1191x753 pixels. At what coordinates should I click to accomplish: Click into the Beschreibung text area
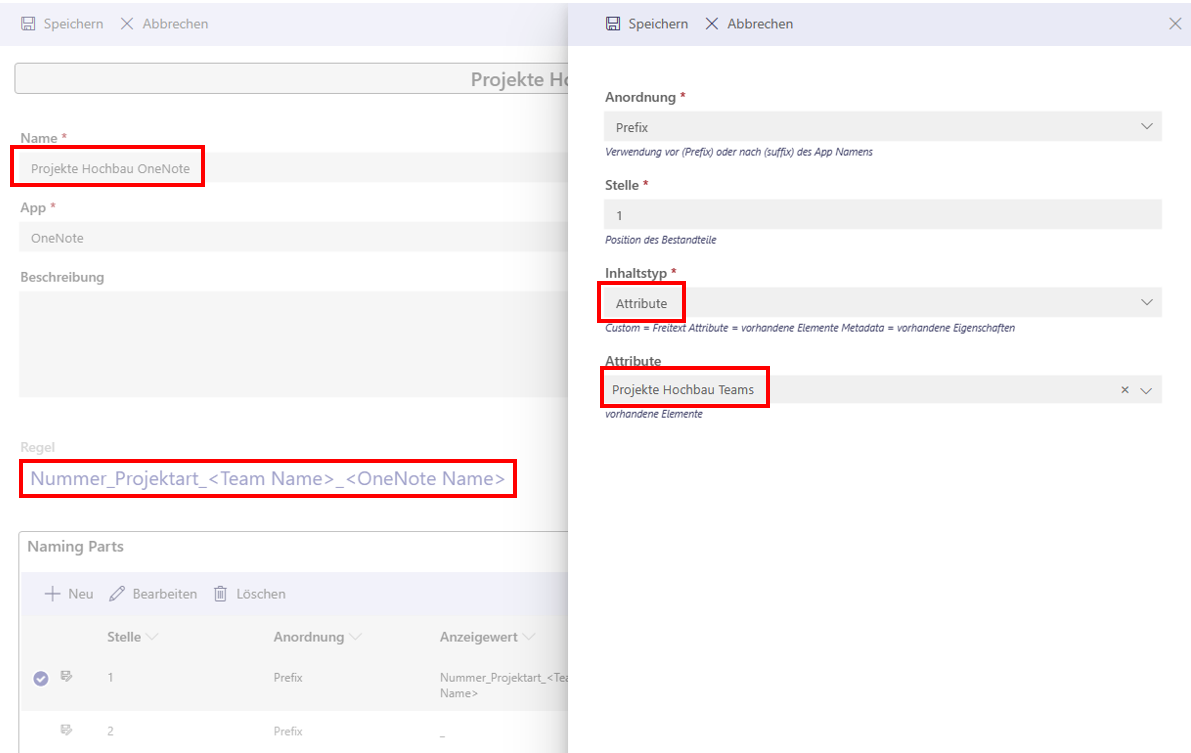(293, 343)
